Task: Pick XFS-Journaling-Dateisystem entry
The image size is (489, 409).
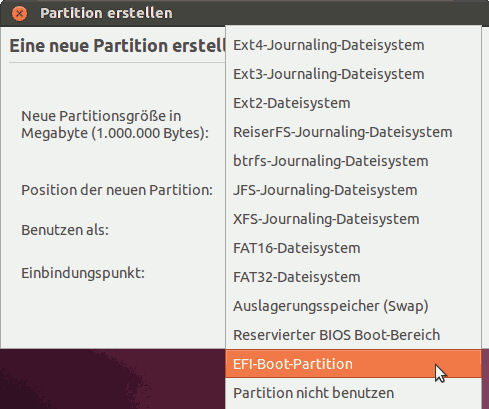Action: [353, 219]
